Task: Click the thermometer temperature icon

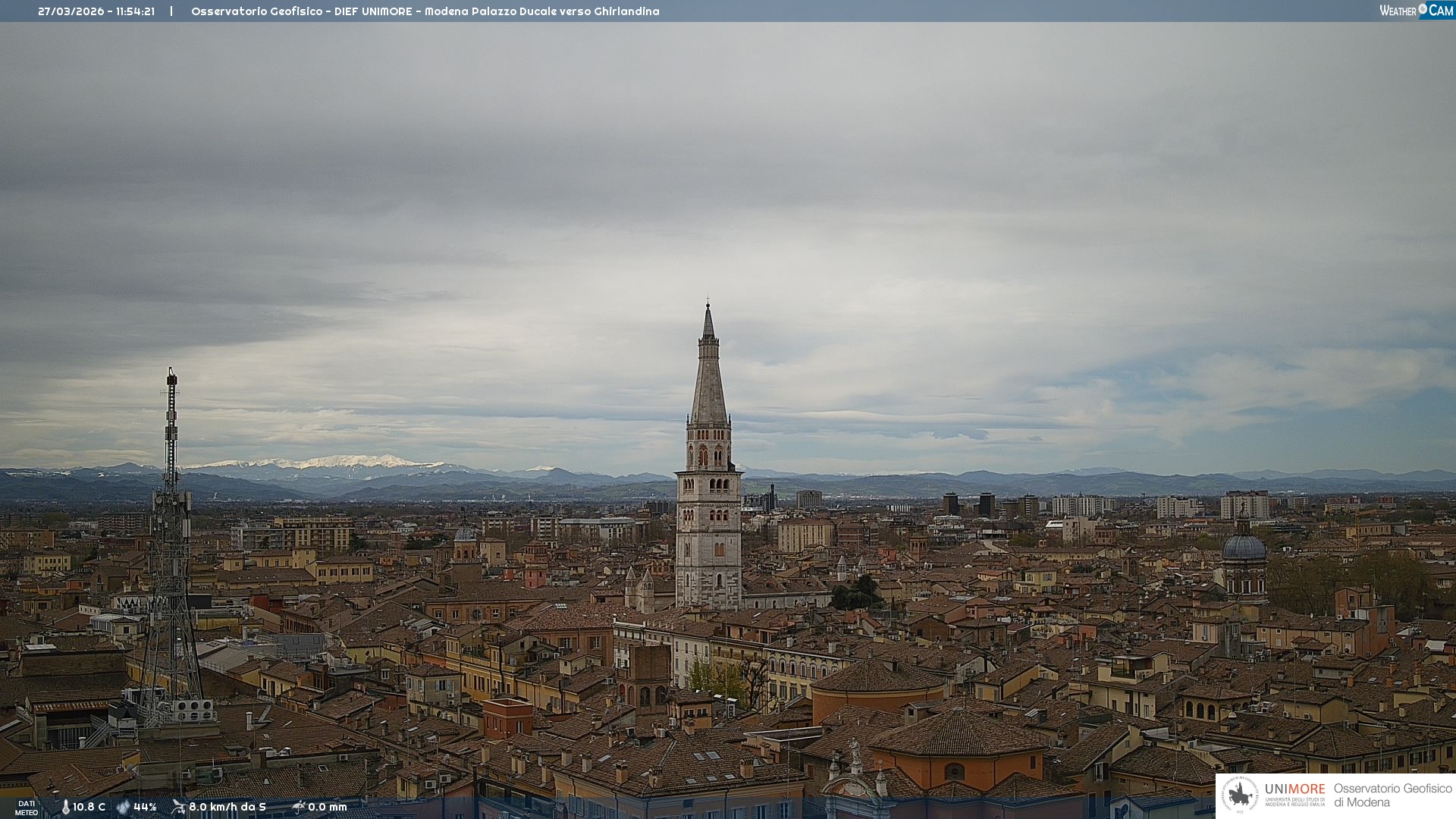Action: [65, 808]
